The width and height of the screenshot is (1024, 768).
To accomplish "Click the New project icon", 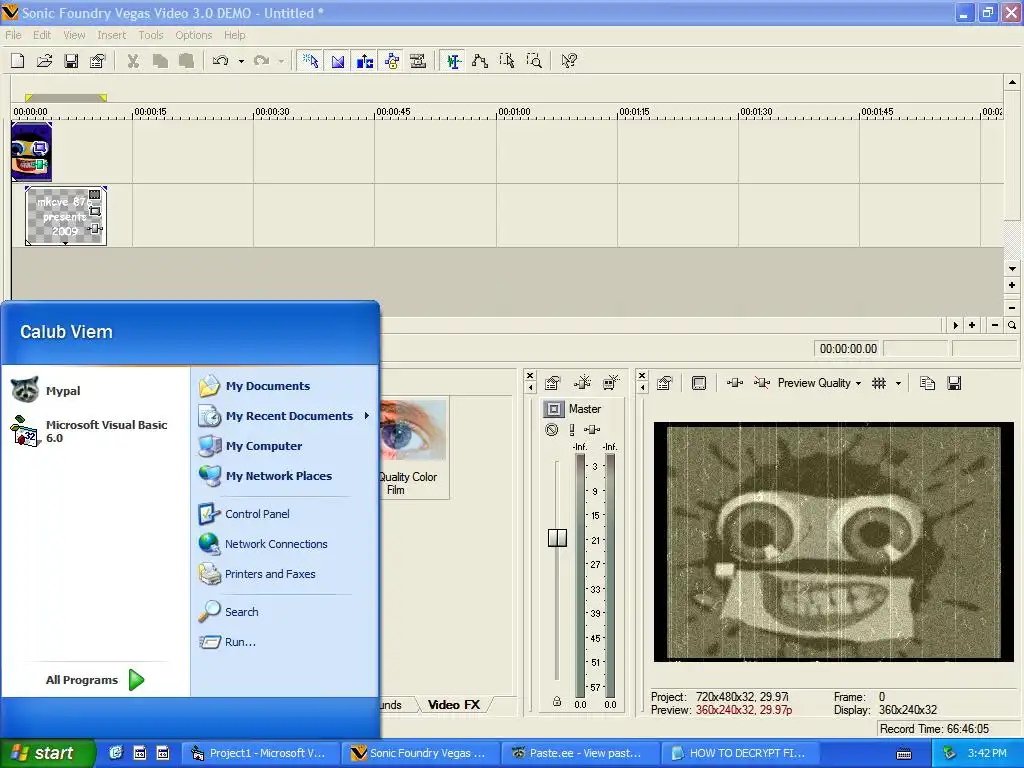I will click(18, 61).
